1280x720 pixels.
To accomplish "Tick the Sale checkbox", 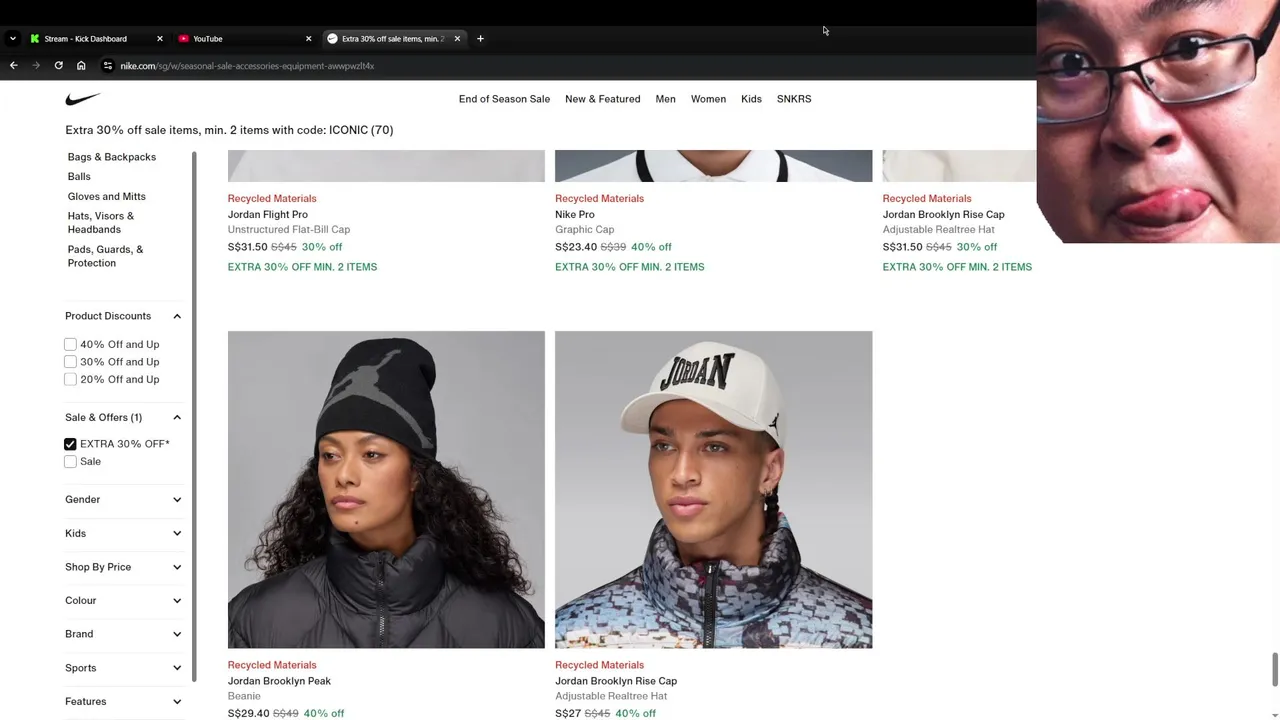I will [x=70, y=462].
